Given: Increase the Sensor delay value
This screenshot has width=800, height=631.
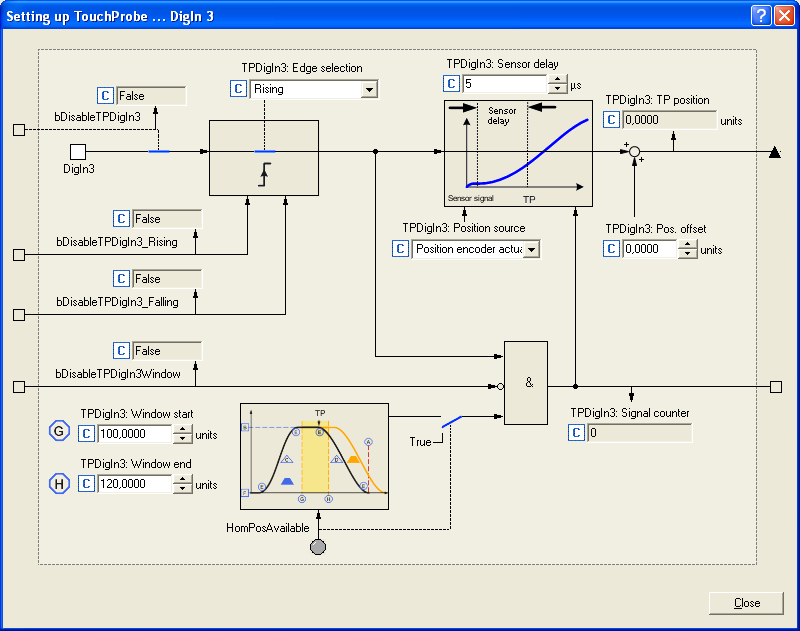Looking at the screenshot, I should pos(557,79).
